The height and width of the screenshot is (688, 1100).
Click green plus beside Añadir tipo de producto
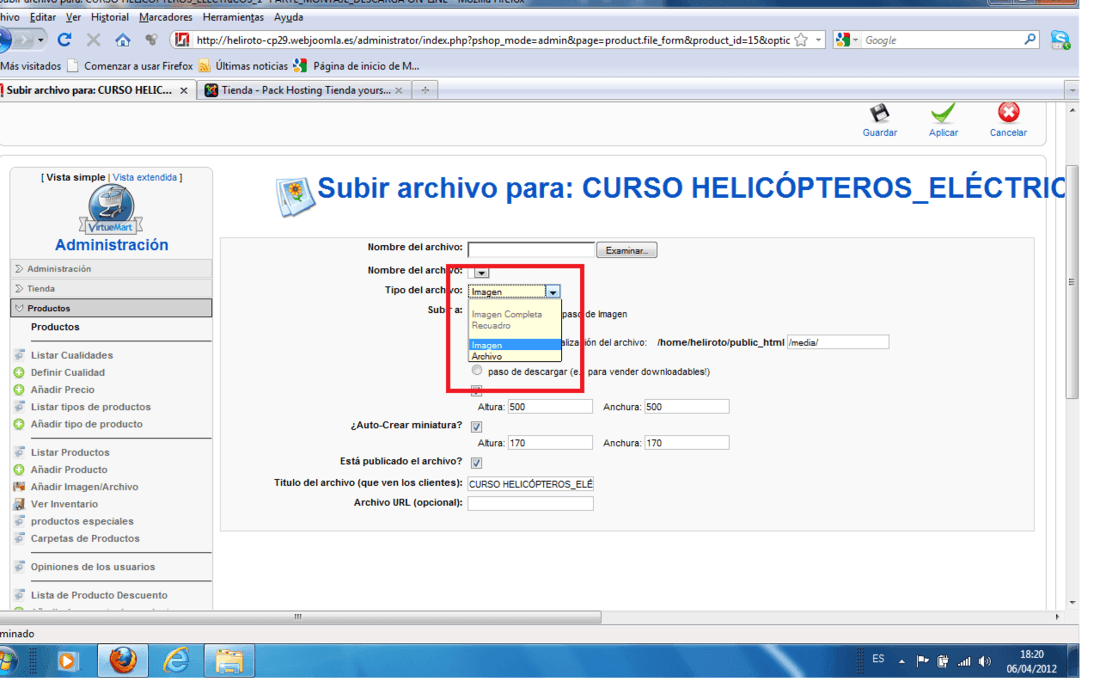[20, 424]
